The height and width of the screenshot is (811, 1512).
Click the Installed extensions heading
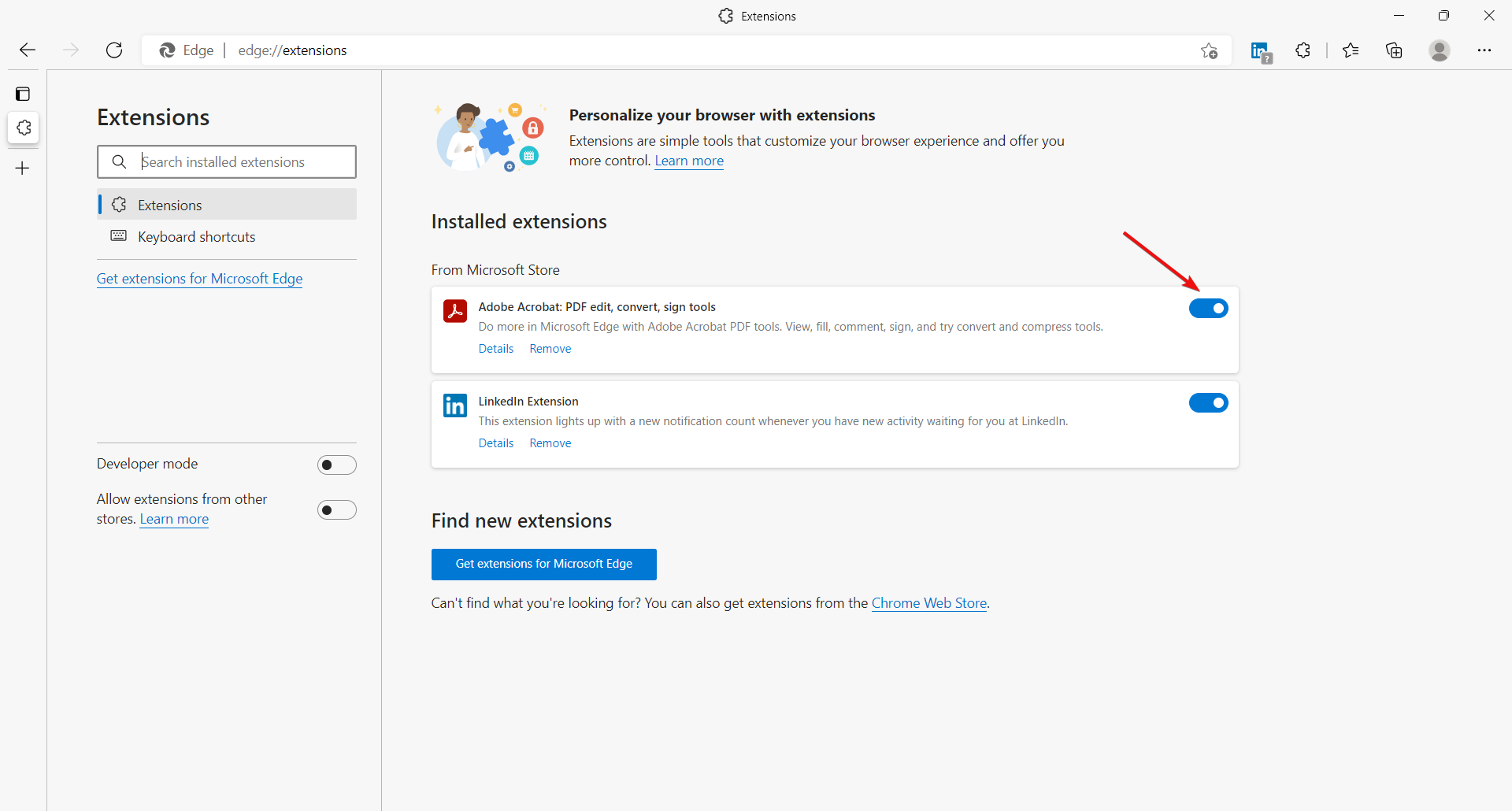pyautogui.click(x=519, y=222)
